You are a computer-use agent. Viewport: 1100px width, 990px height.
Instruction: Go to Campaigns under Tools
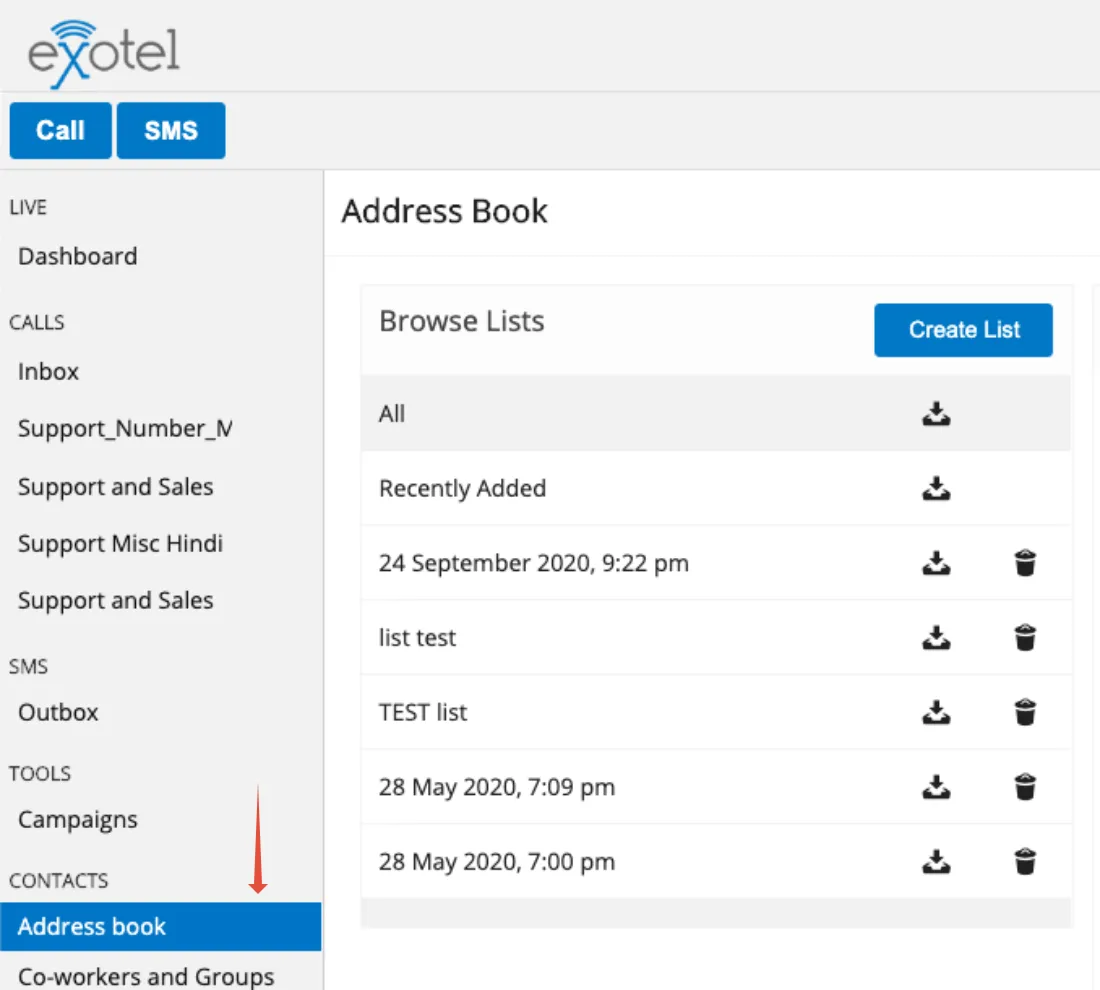[x=78, y=820]
